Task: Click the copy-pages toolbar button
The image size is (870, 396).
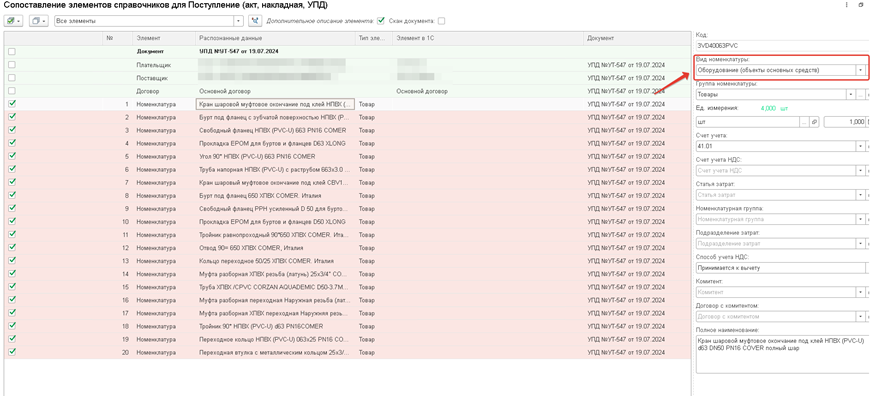Action: [38, 21]
